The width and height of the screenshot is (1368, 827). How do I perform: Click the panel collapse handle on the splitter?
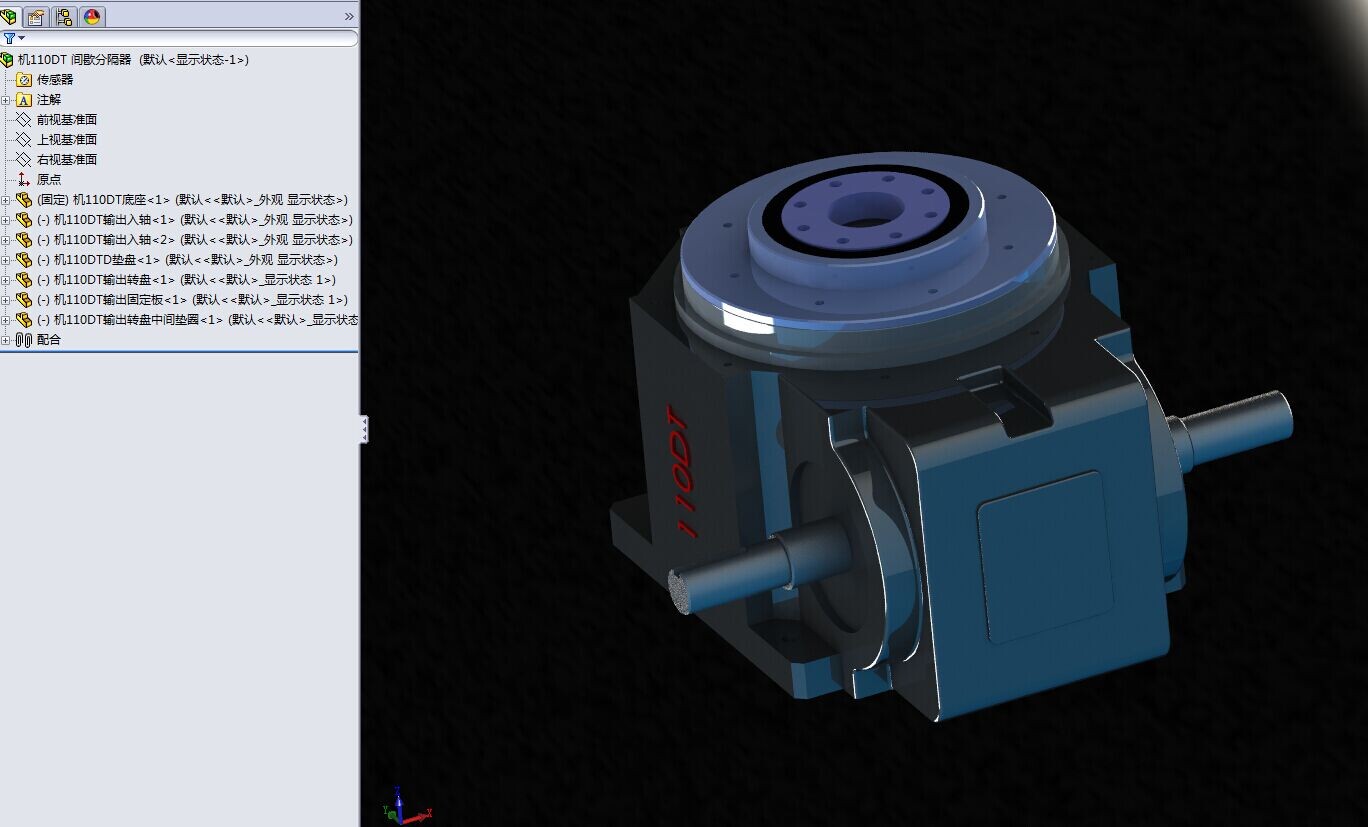point(364,429)
